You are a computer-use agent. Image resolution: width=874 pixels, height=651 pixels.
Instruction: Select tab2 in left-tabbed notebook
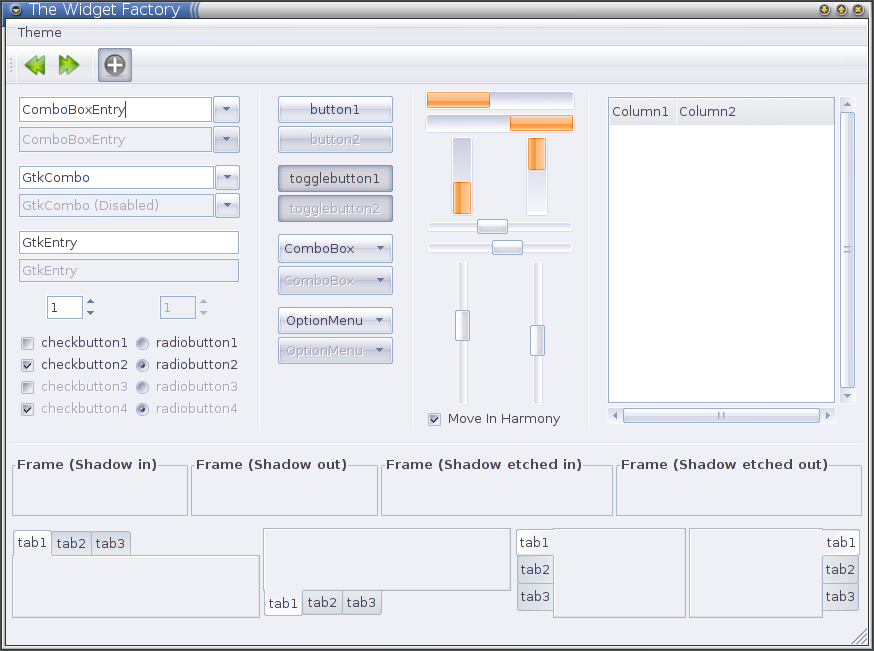pyautogui.click(x=535, y=569)
